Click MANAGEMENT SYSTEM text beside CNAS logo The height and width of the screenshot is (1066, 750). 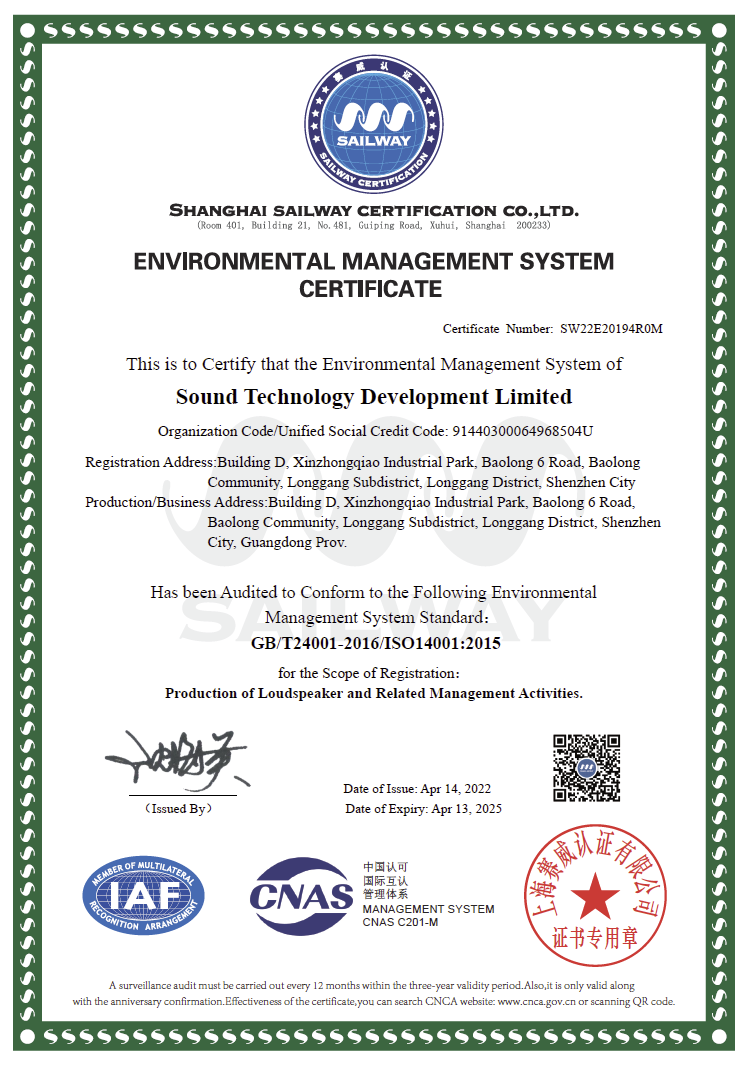tap(428, 909)
